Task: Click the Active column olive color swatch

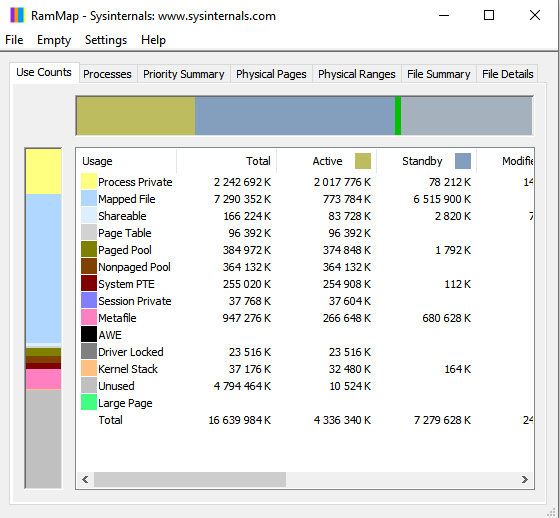Action: tap(363, 161)
